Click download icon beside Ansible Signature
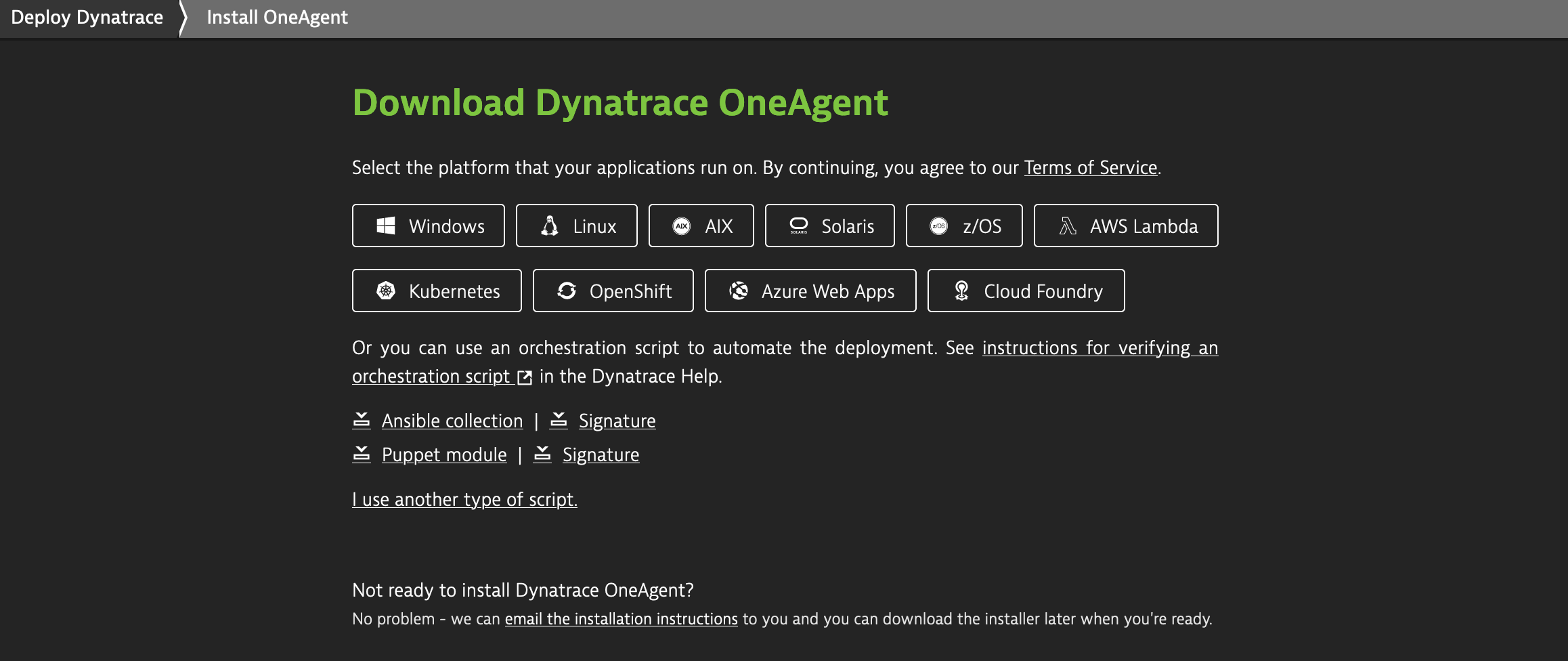The image size is (1568, 661). click(559, 420)
